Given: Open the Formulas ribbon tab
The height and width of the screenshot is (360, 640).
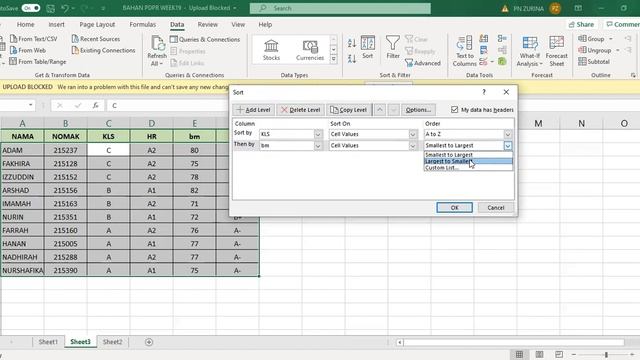Looking at the screenshot, I should 142,24.
